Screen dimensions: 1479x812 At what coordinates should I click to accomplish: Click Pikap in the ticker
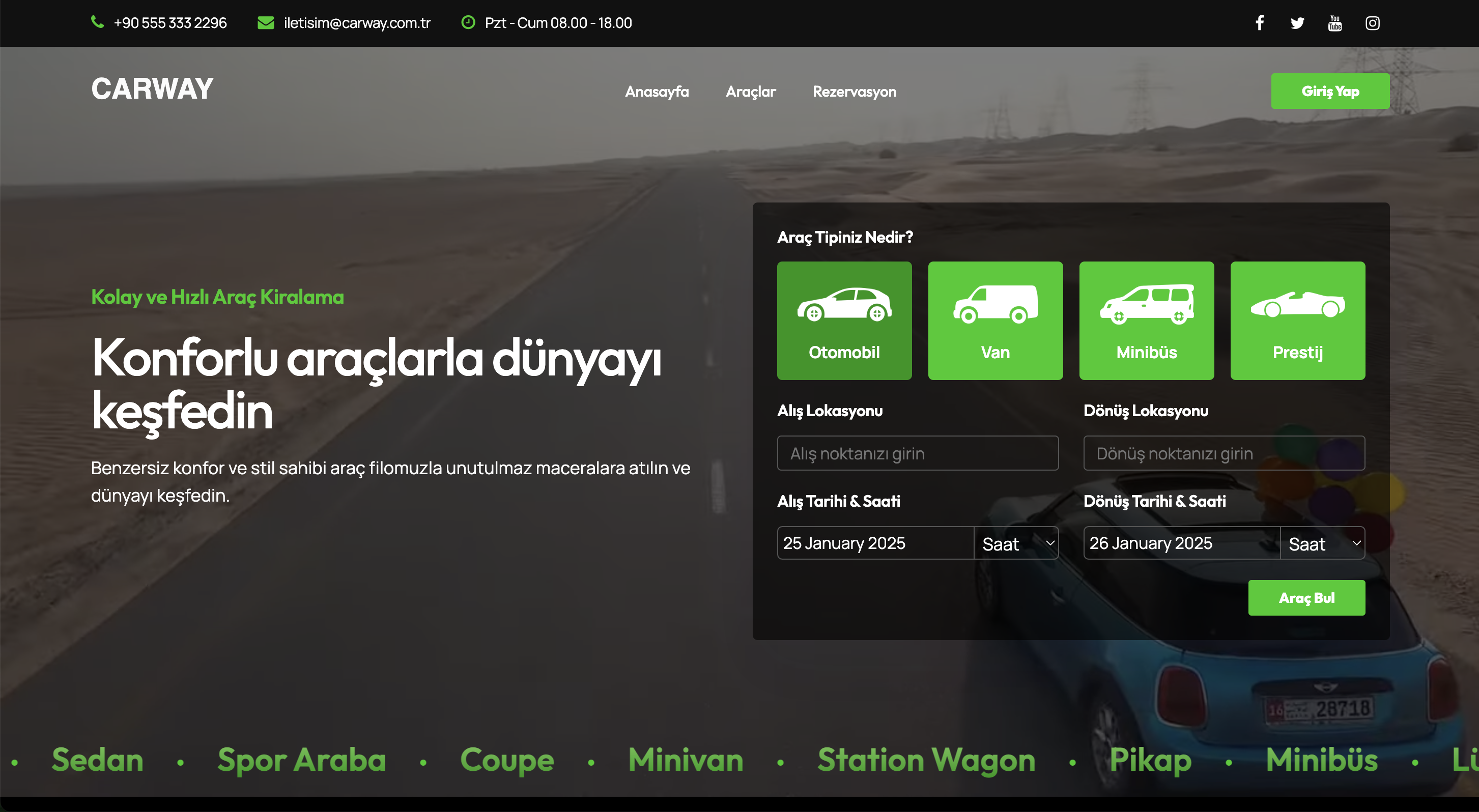[x=1151, y=761]
